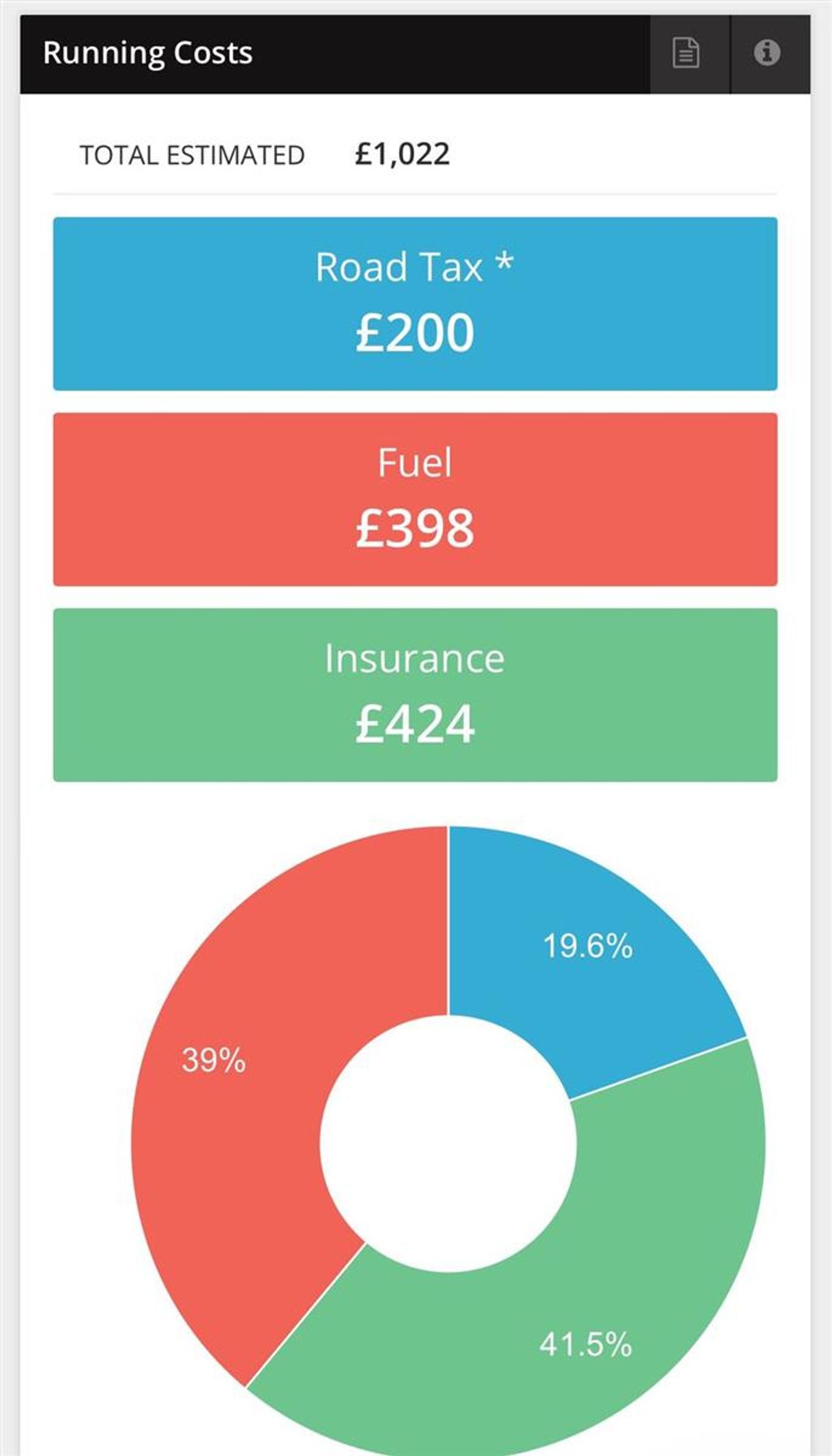Click the £1,022 total value
This screenshot has height=1456, width=832.
[402, 154]
